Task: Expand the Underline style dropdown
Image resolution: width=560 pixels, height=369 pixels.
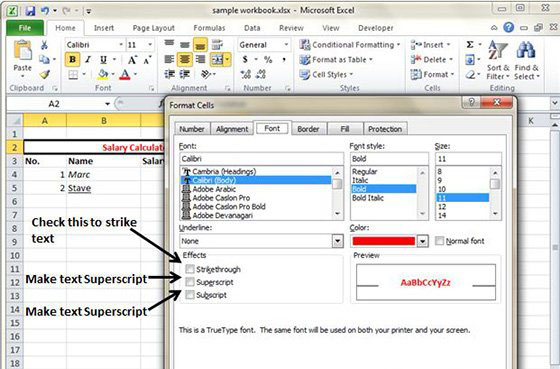Action: [x=338, y=241]
